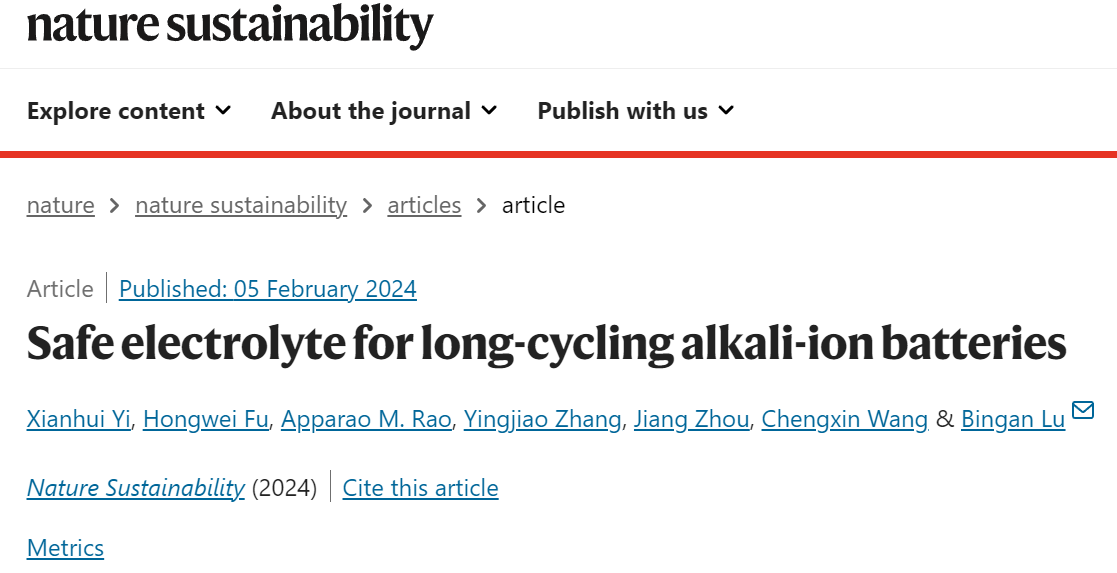This screenshot has height=573, width=1117.
Task: Open author Hongwei Fu's details
Action: click(206, 419)
